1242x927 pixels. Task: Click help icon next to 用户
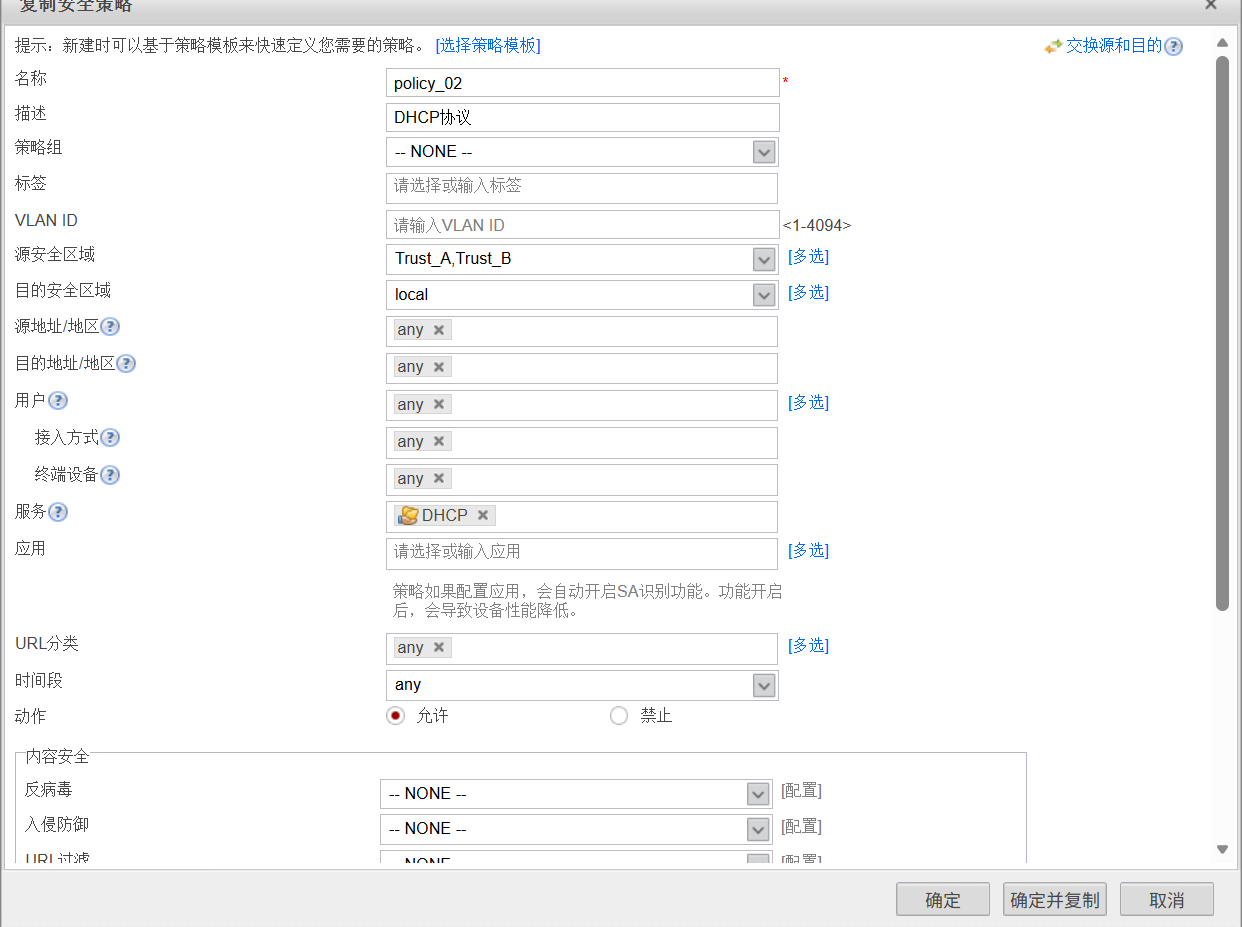58,401
